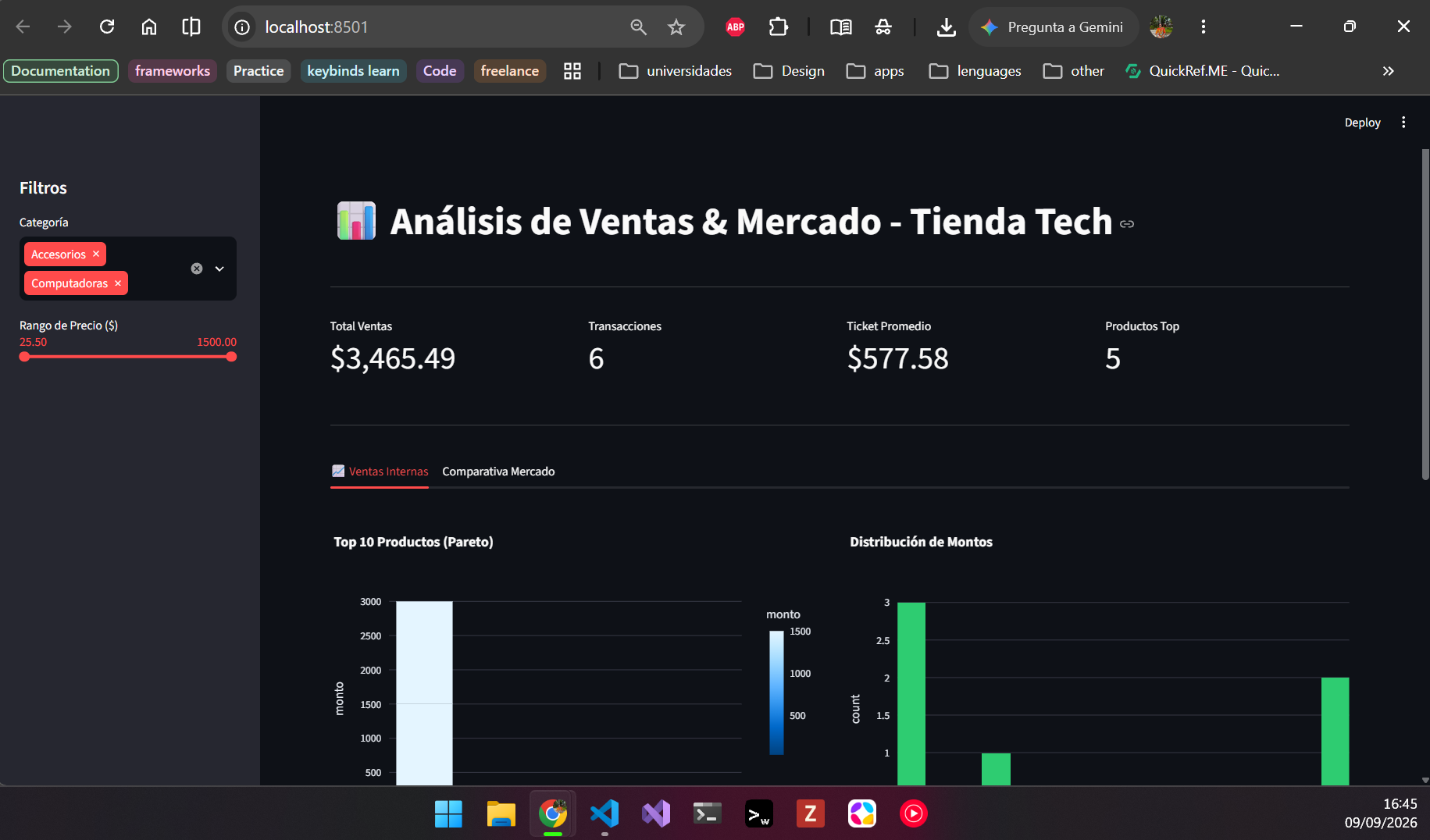
Task: Open taskbar clock and date
Action: (1380, 813)
